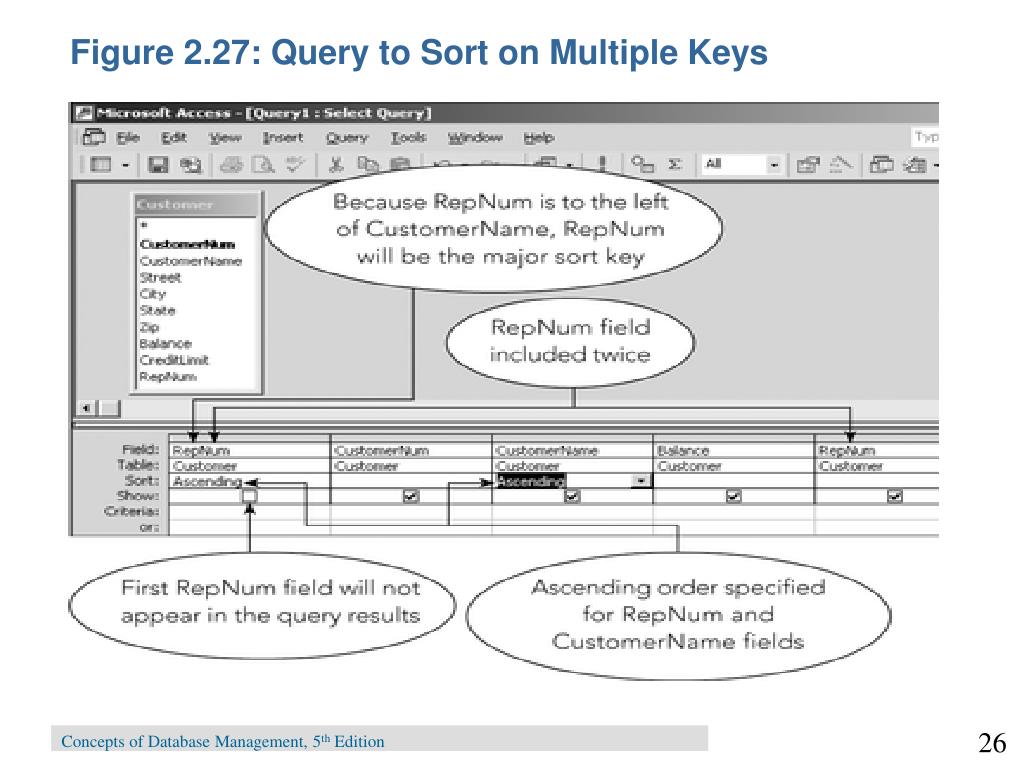This screenshot has height=768, width=1024.
Task: Click the Access icon in title bar
Action: pyautogui.click(x=83, y=113)
